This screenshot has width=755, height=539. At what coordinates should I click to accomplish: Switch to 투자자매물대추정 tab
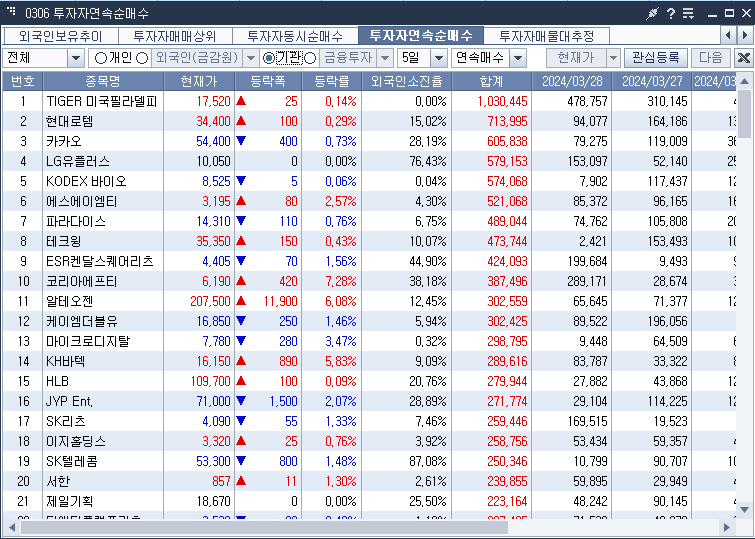click(547, 36)
